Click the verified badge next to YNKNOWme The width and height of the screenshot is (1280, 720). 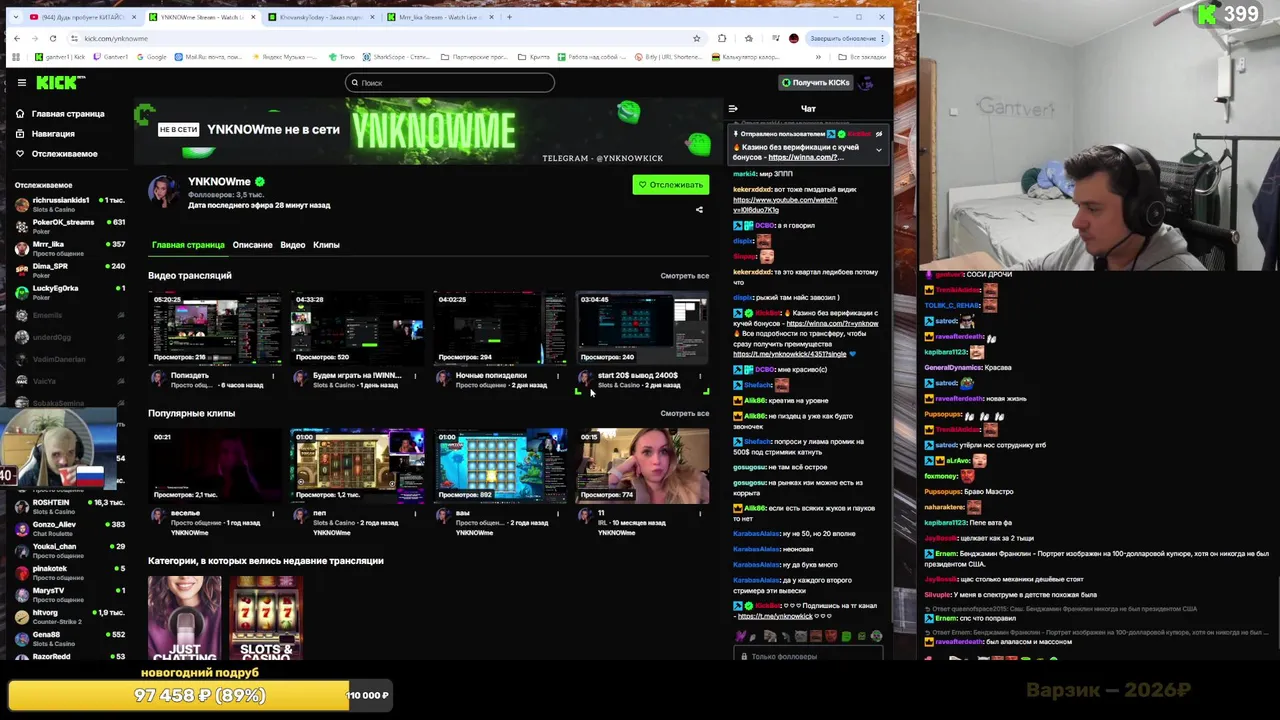(260, 182)
